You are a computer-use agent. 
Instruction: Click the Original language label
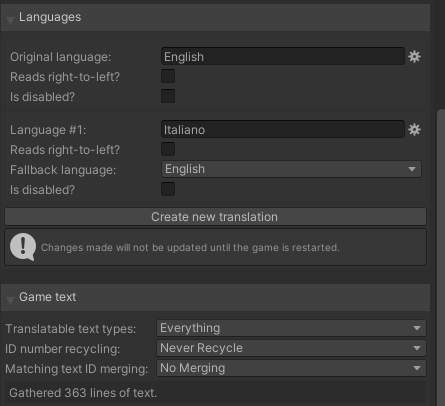click(x=61, y=57)
